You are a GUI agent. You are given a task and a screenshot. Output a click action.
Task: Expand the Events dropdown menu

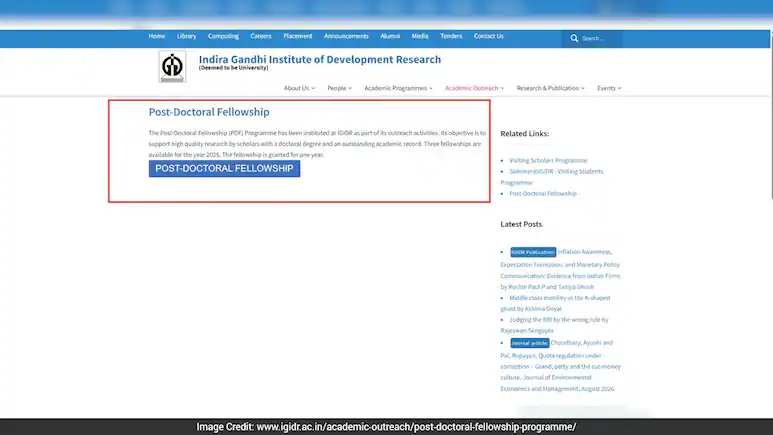609,88
